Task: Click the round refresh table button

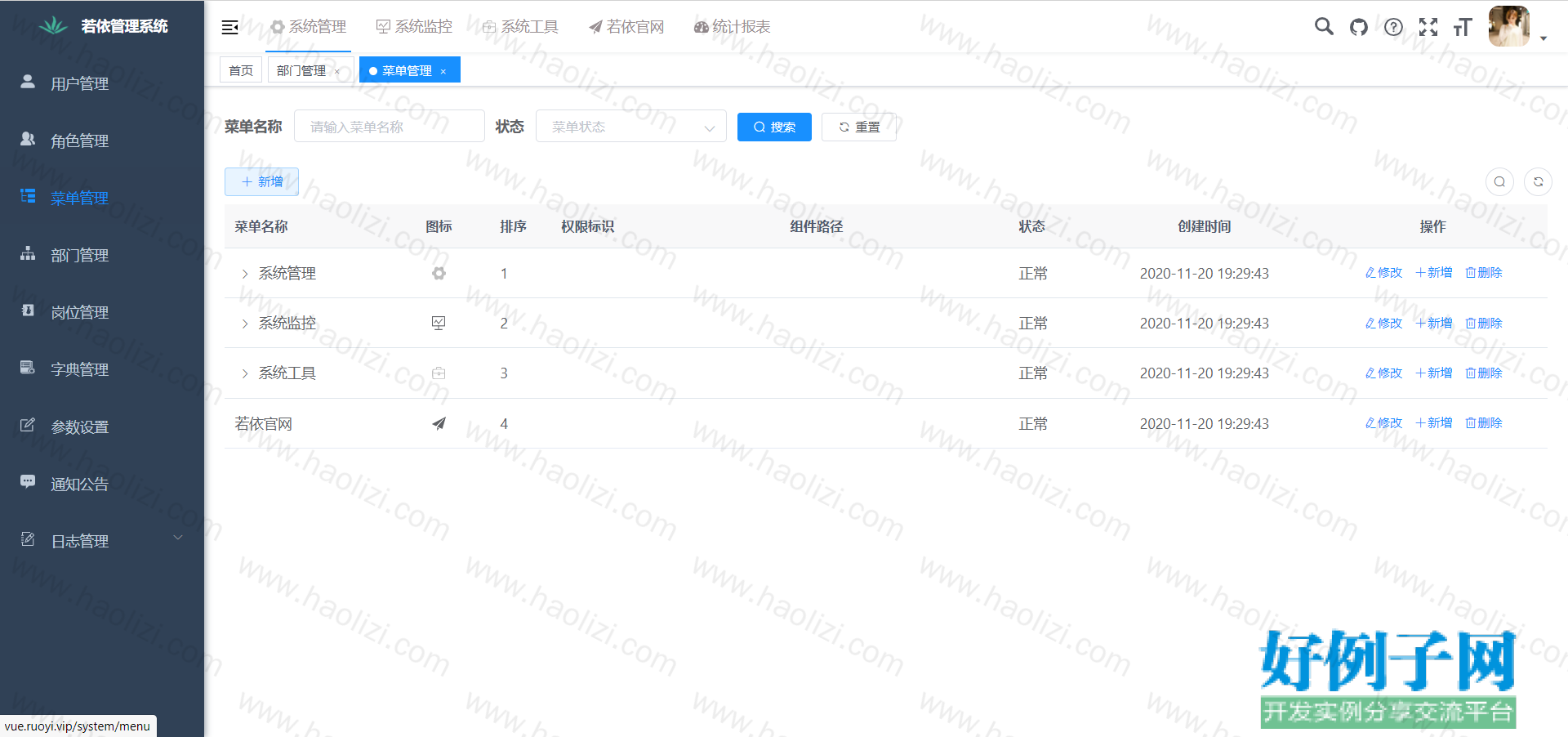Action: click(1539, 181)
